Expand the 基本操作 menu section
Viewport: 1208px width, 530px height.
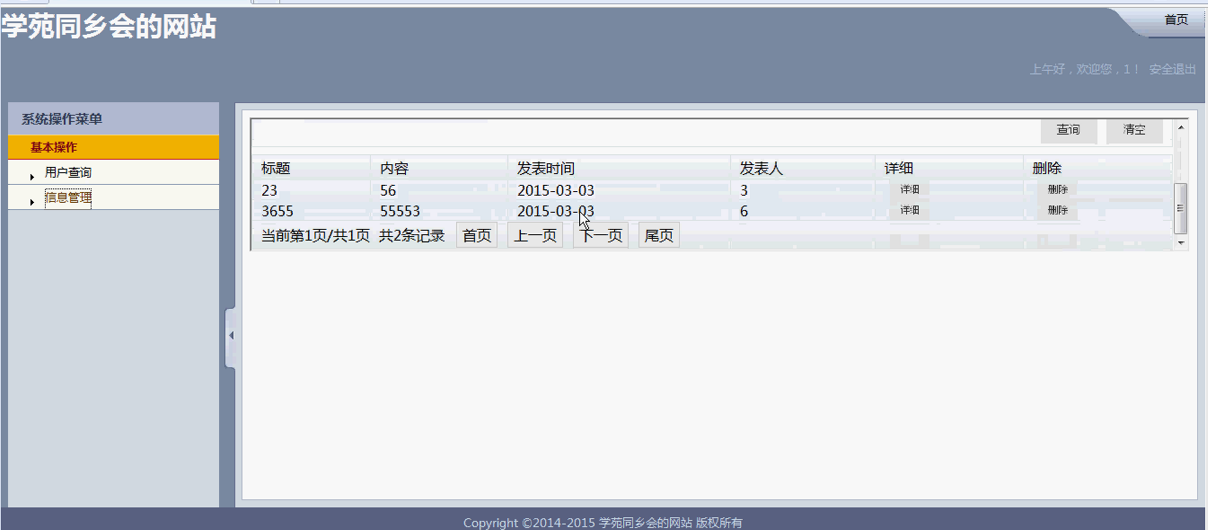[x=113, y=147]
